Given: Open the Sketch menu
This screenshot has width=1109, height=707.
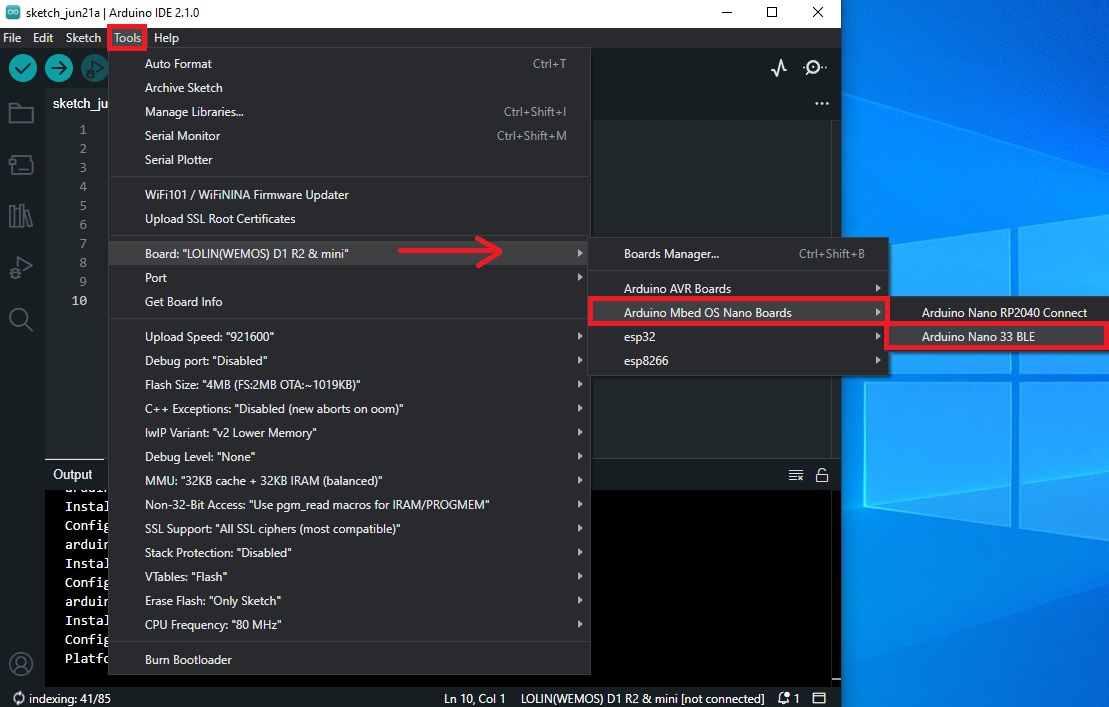Looking at the screenshot, I should click(83, 37).
